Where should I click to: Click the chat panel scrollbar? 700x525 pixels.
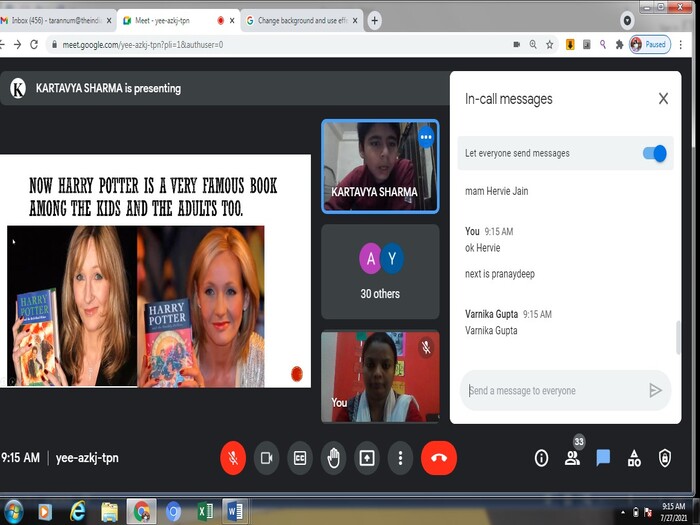tap(678, 337)
